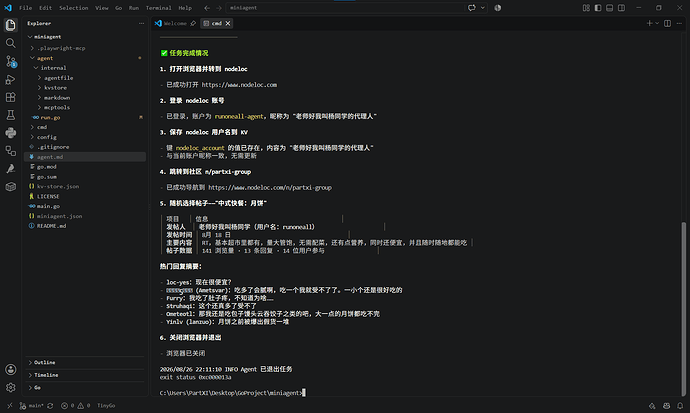Expand the .playwright-mcp folder
690x413 pixels.
coord(32,48)
